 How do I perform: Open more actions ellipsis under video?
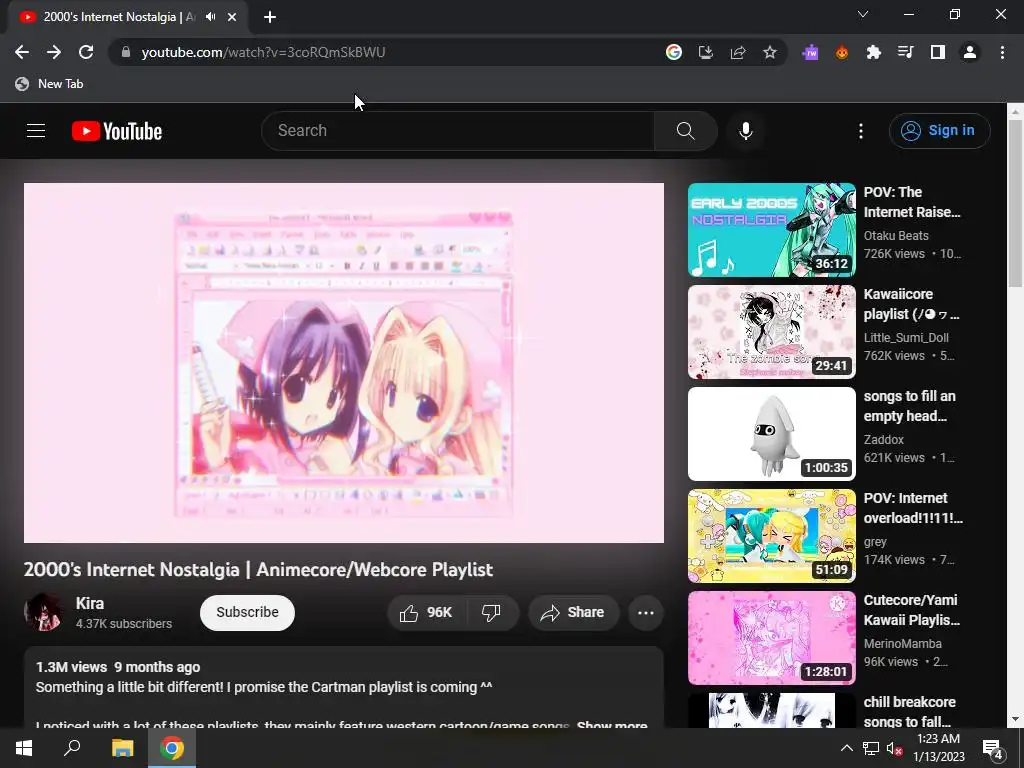pyautogui.click(x=646, y=613)
